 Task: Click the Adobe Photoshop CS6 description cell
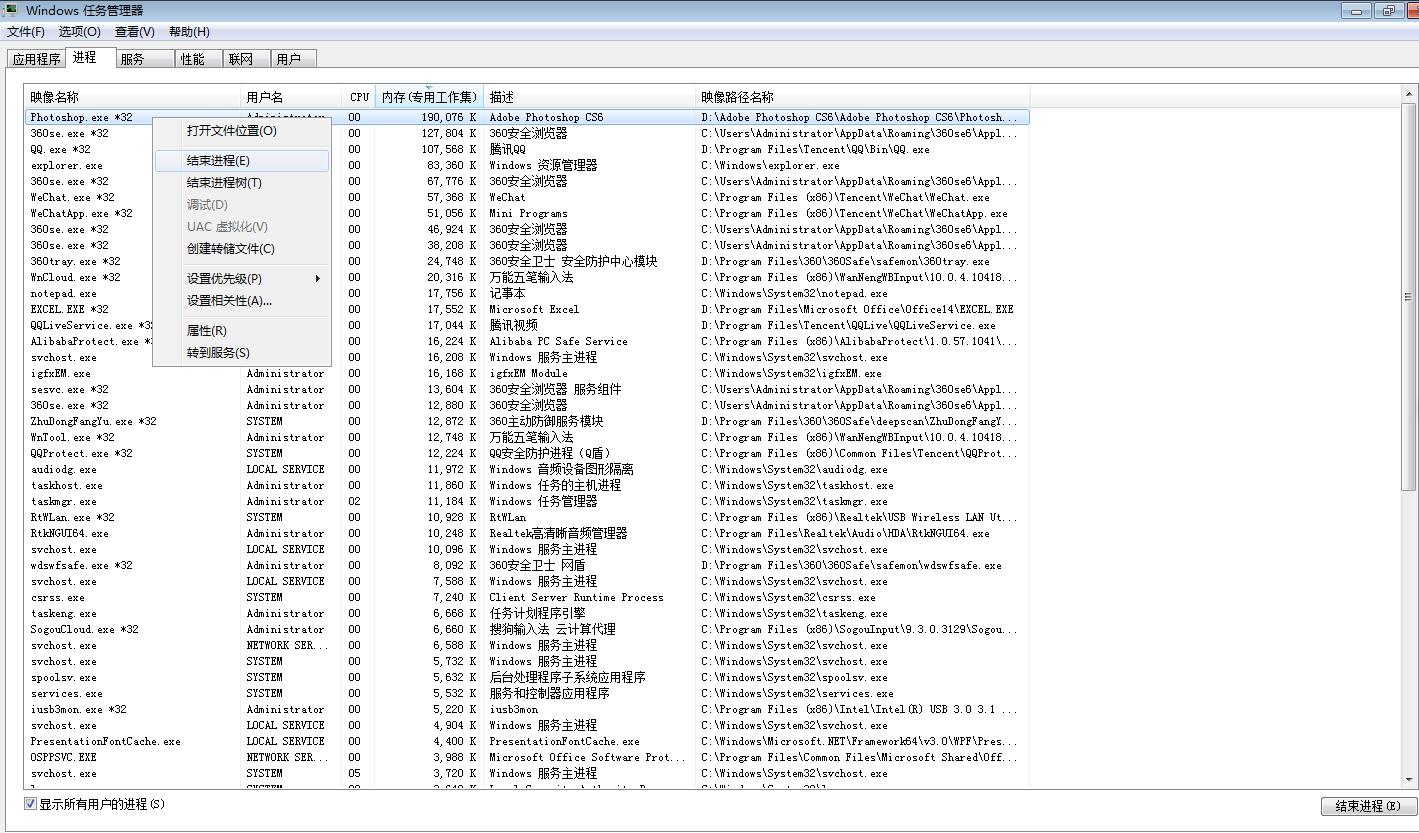(546, 117)
